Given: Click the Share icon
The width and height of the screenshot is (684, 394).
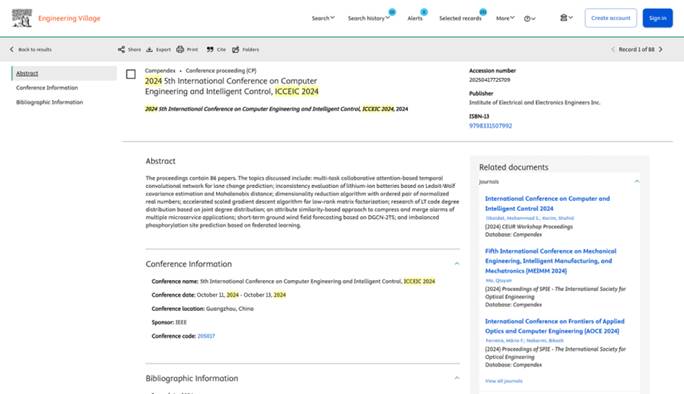Looking at the screenshot, I should coord(121,49).
